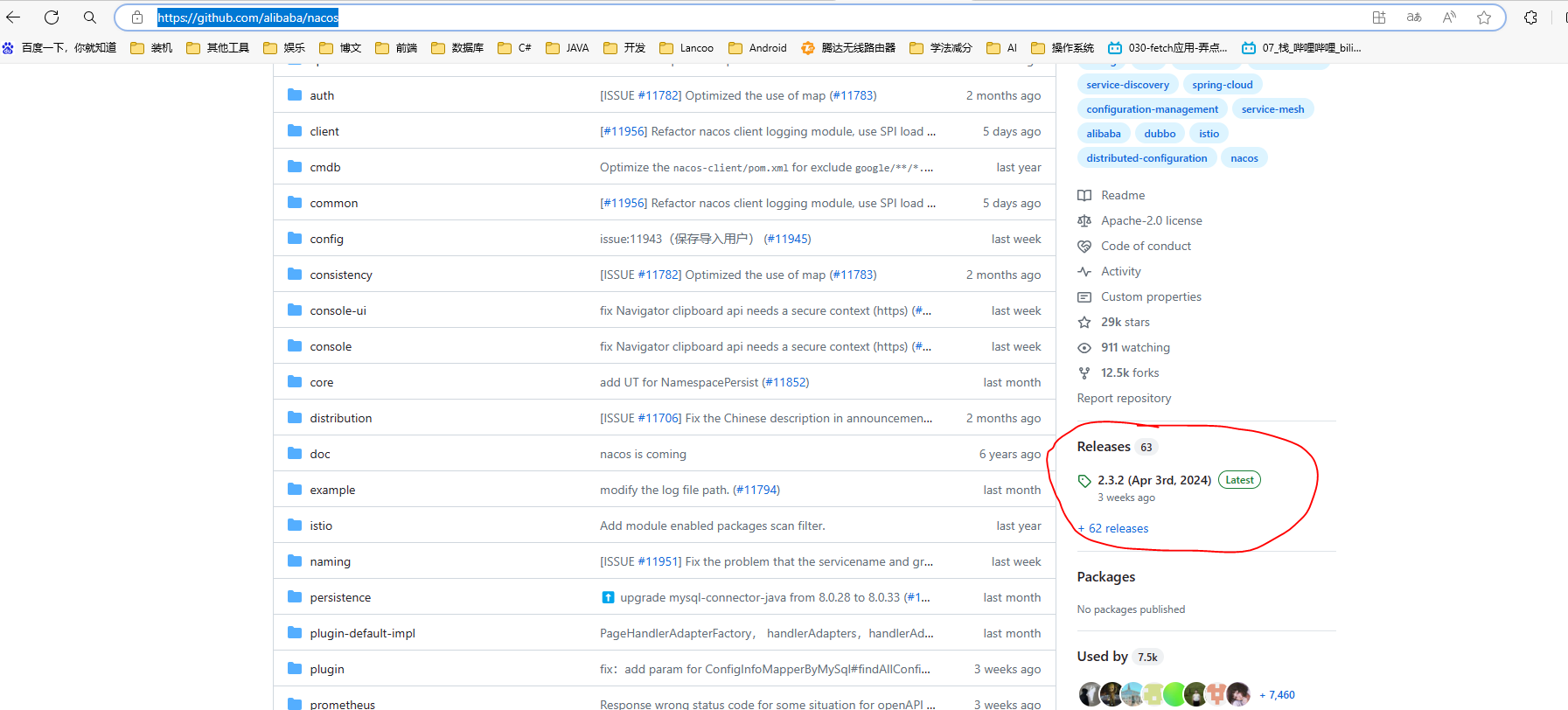Screen dimensions: 1568x710
Task: Click the license scale icon
Action: pyautogui.click(x=1084, y=221)
